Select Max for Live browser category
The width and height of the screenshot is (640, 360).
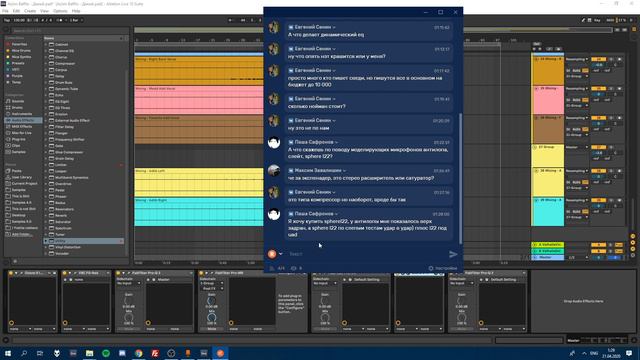tap(21, 133)
